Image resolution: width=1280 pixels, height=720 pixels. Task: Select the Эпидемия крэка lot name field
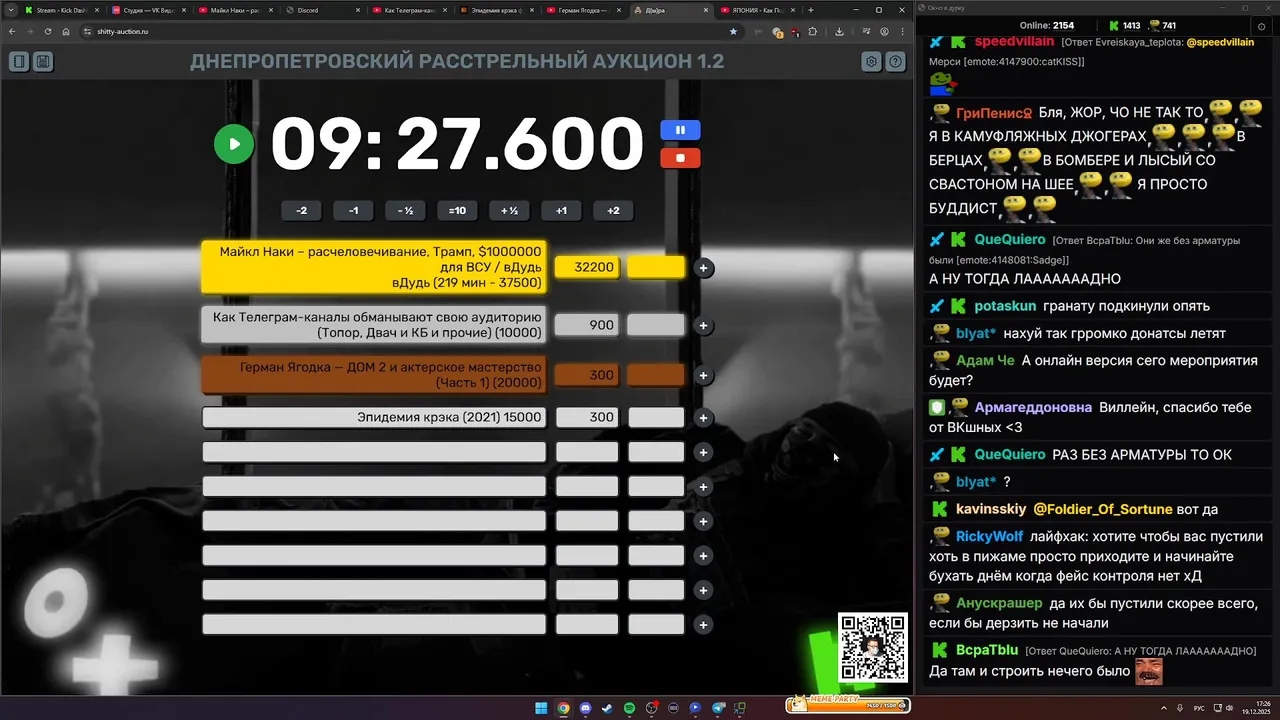point(374,417)
